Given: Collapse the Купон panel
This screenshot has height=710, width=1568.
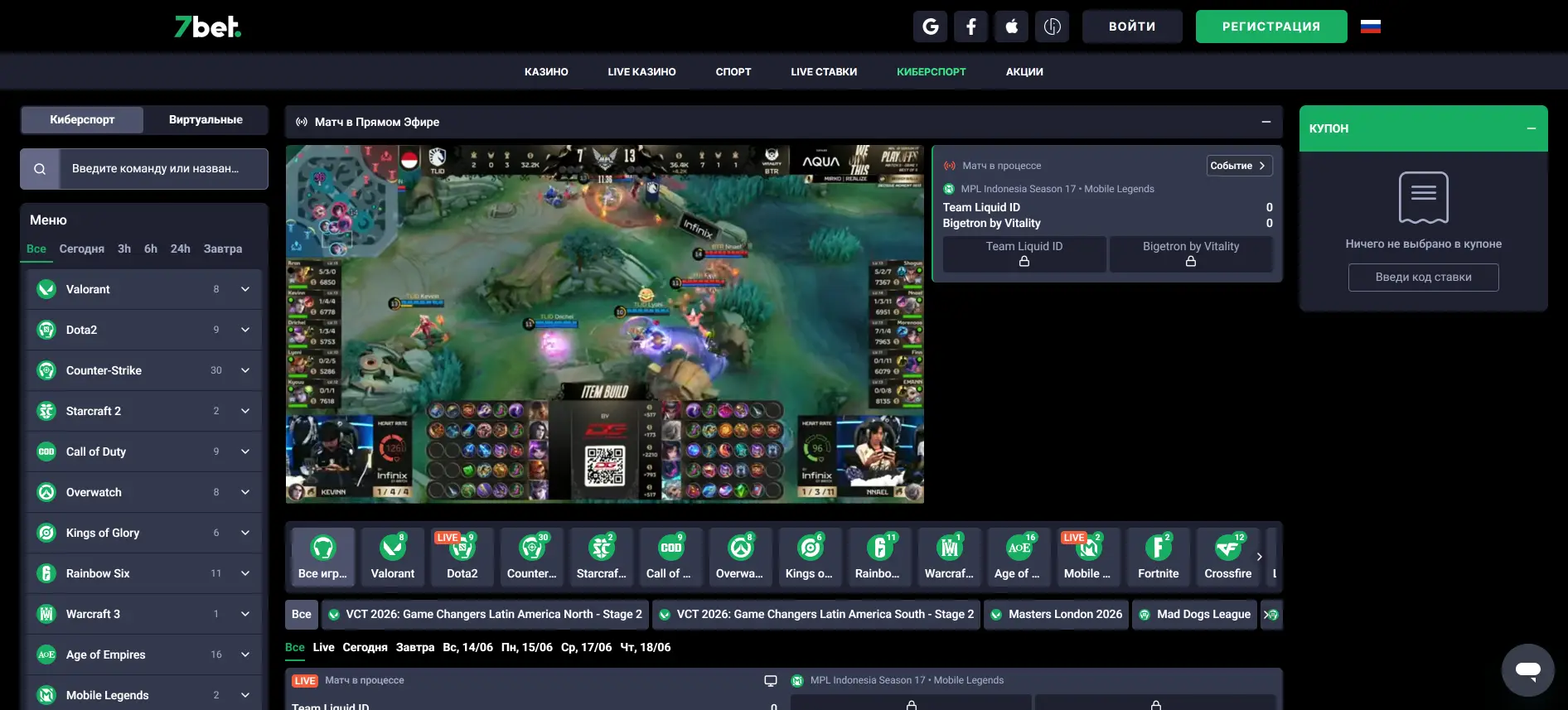Looking at the screenshot, I should [1532, 128].
